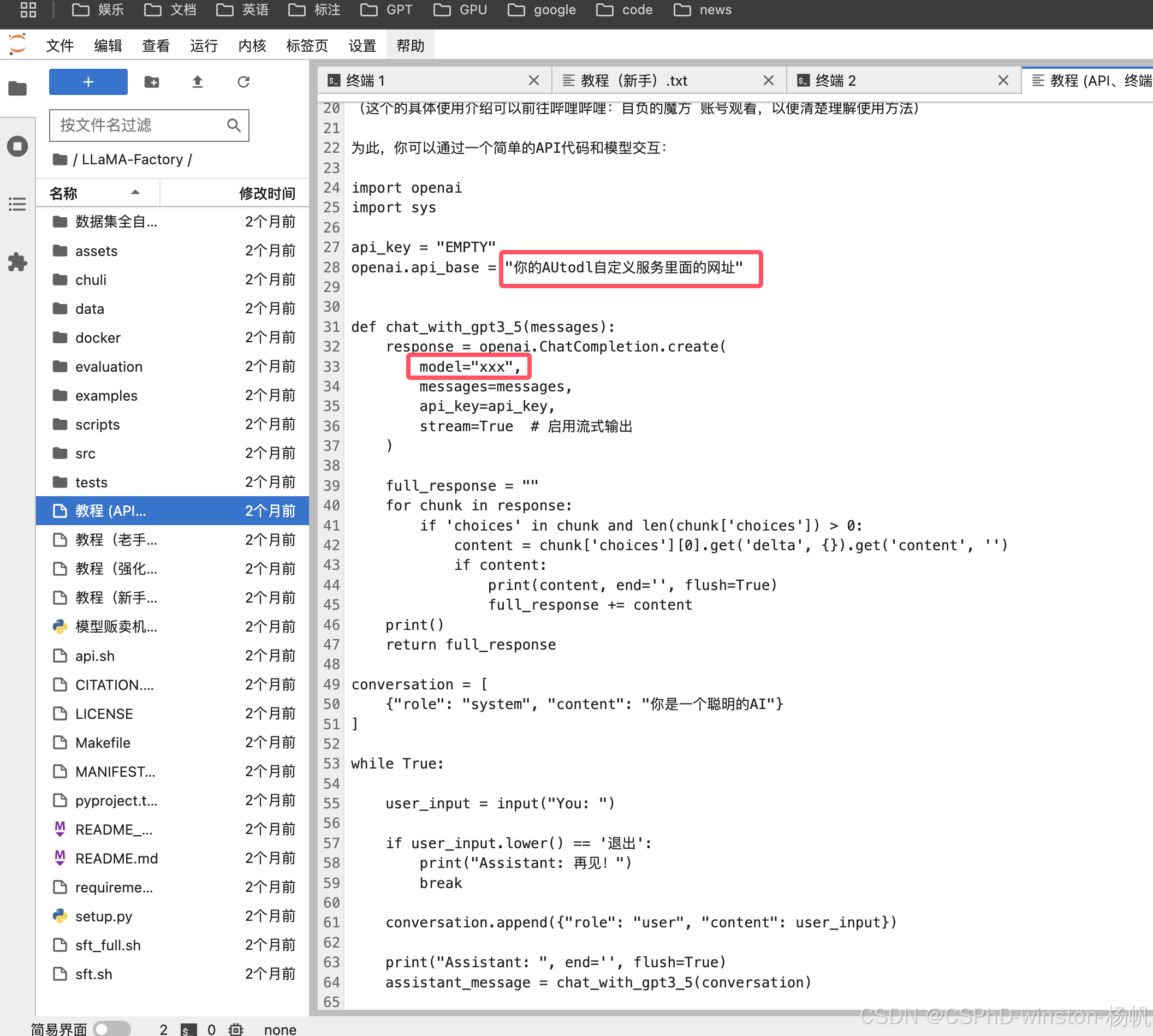Click the blue new launcher plus button

tap(88, 82)
